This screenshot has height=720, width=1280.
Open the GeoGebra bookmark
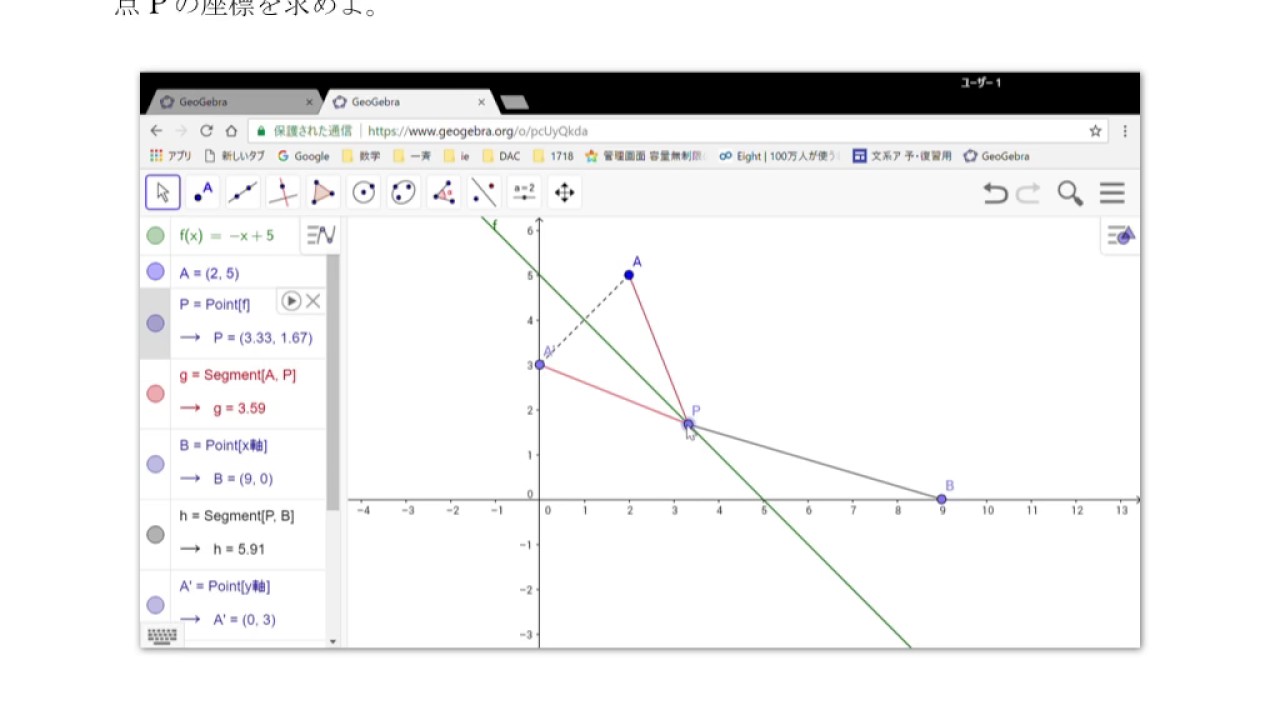[x=996, y=156]
